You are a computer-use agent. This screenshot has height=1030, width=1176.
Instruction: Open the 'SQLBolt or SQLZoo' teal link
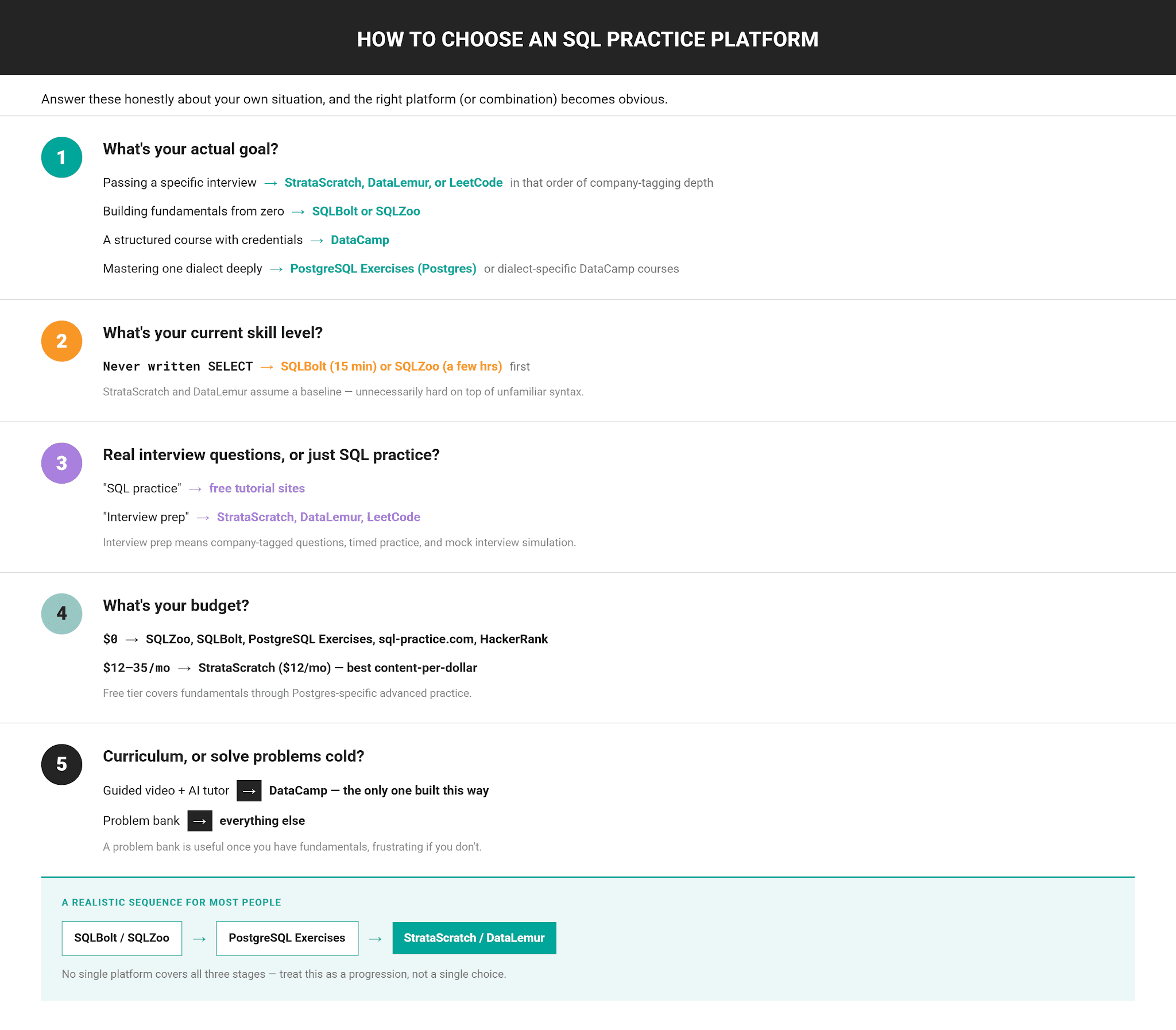click(366, 211)
